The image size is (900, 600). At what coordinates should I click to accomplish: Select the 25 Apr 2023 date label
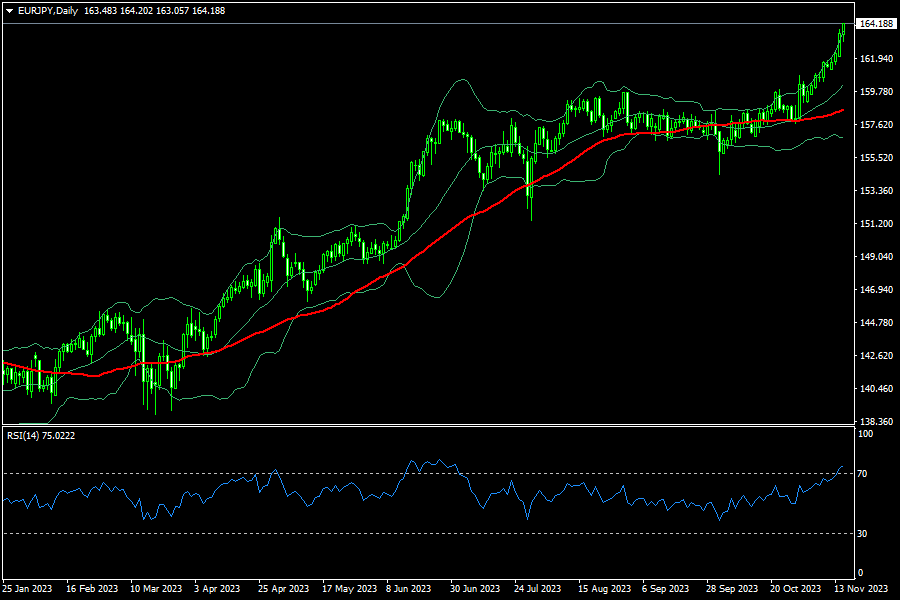pyautogui.click(x=284, y=589)
